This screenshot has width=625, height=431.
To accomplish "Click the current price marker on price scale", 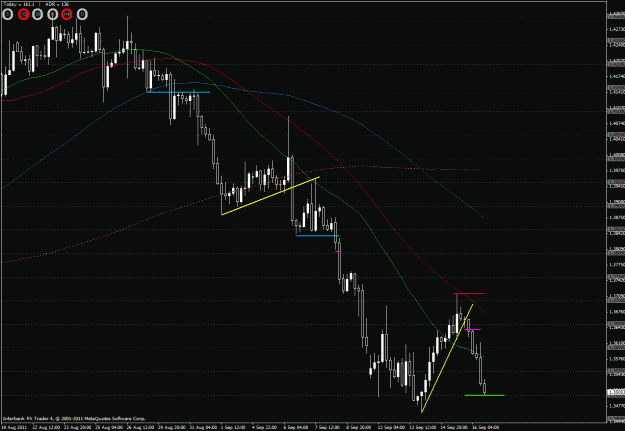I will click(616, 393).
